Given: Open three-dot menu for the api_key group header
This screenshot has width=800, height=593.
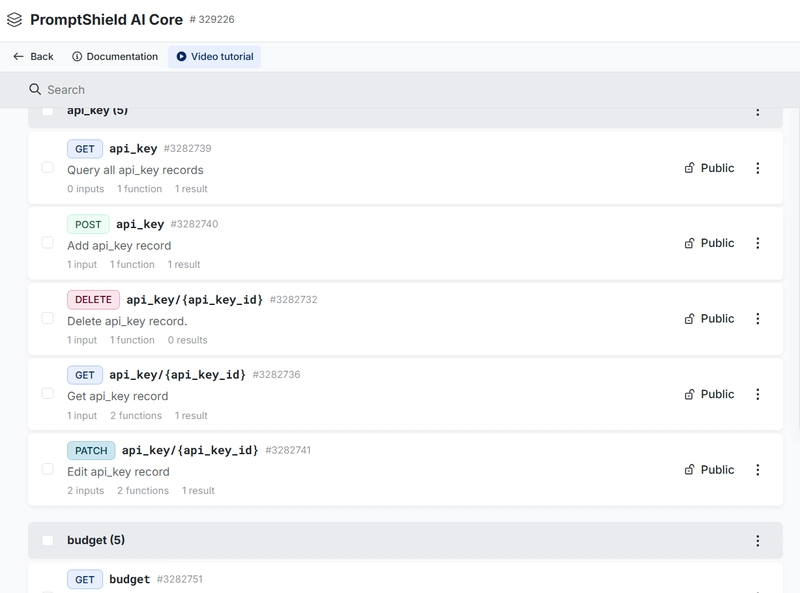Looking at the screenshot, I should pyautogui.click(x=757, y=111).
